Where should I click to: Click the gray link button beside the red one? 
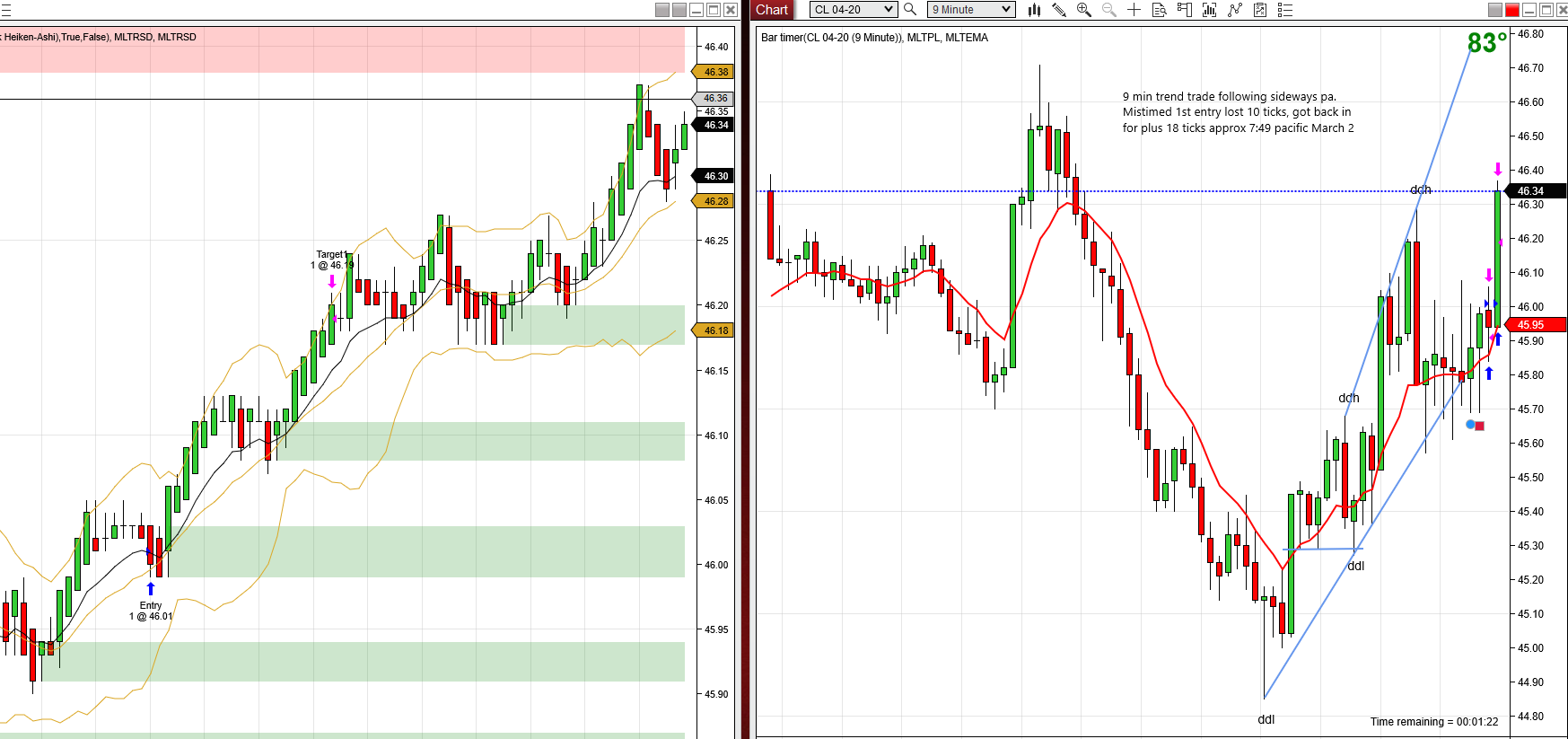click(1495, 10)
